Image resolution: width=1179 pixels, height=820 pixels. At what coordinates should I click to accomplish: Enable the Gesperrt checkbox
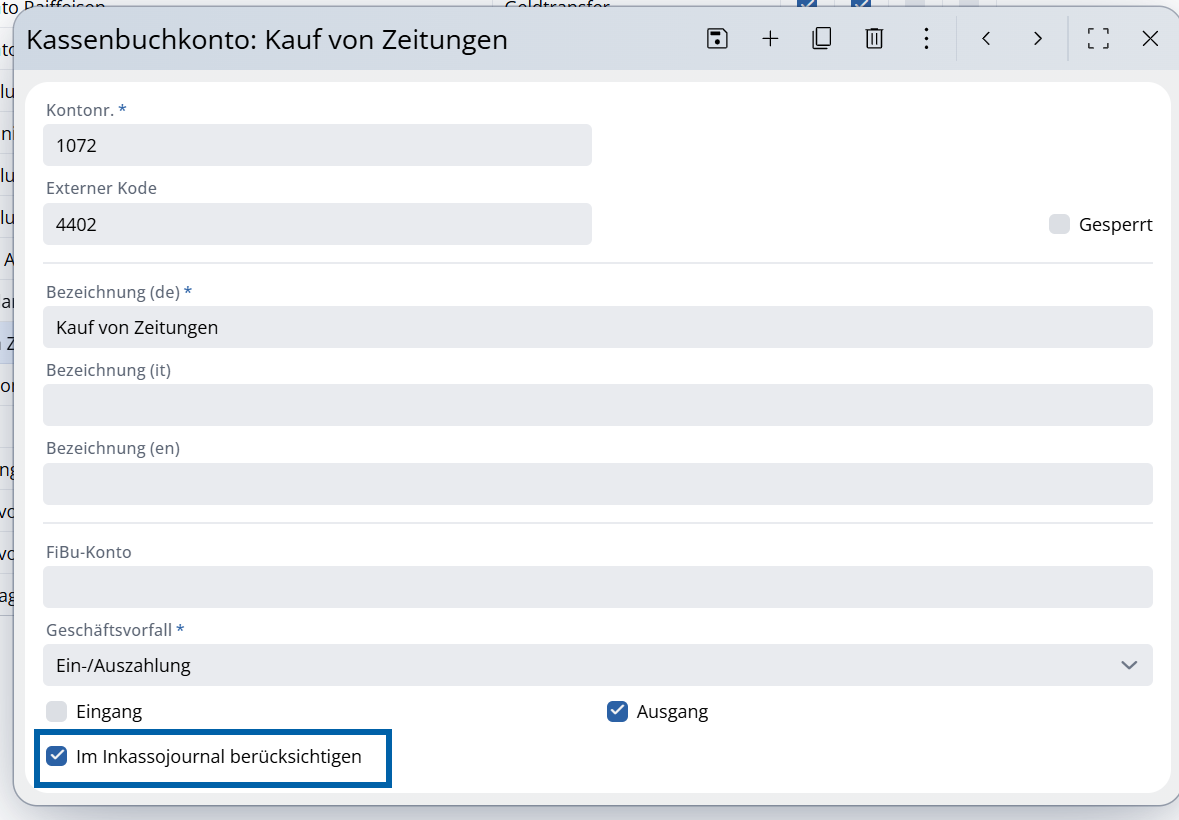pos(1059,224)
